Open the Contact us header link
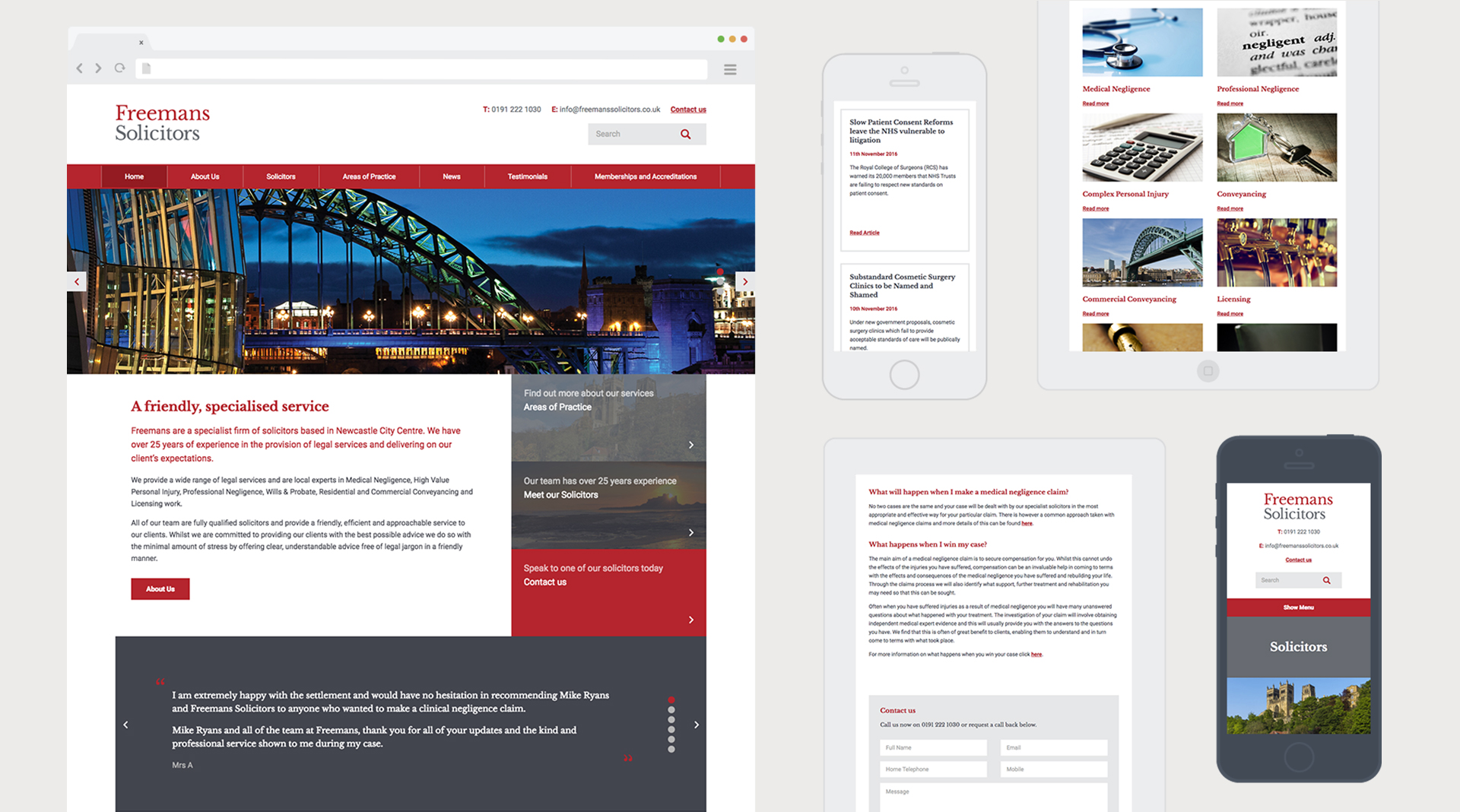The width and height of the screenshot is (1460, 812). [x=688, y=109]
